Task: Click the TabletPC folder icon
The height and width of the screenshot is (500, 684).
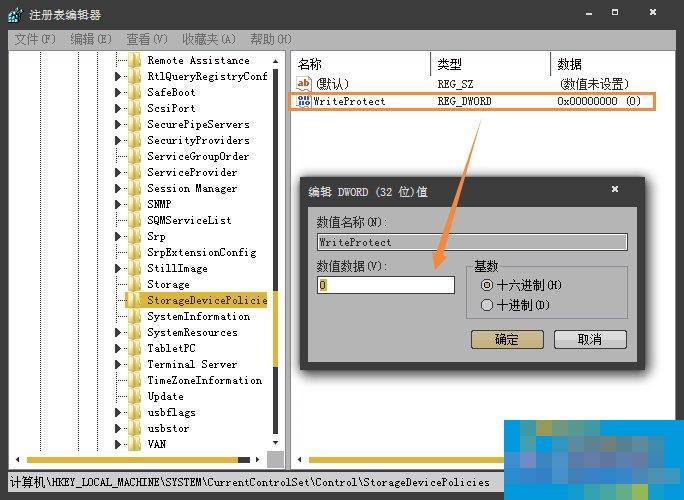Action: click(x=135, y=348)
